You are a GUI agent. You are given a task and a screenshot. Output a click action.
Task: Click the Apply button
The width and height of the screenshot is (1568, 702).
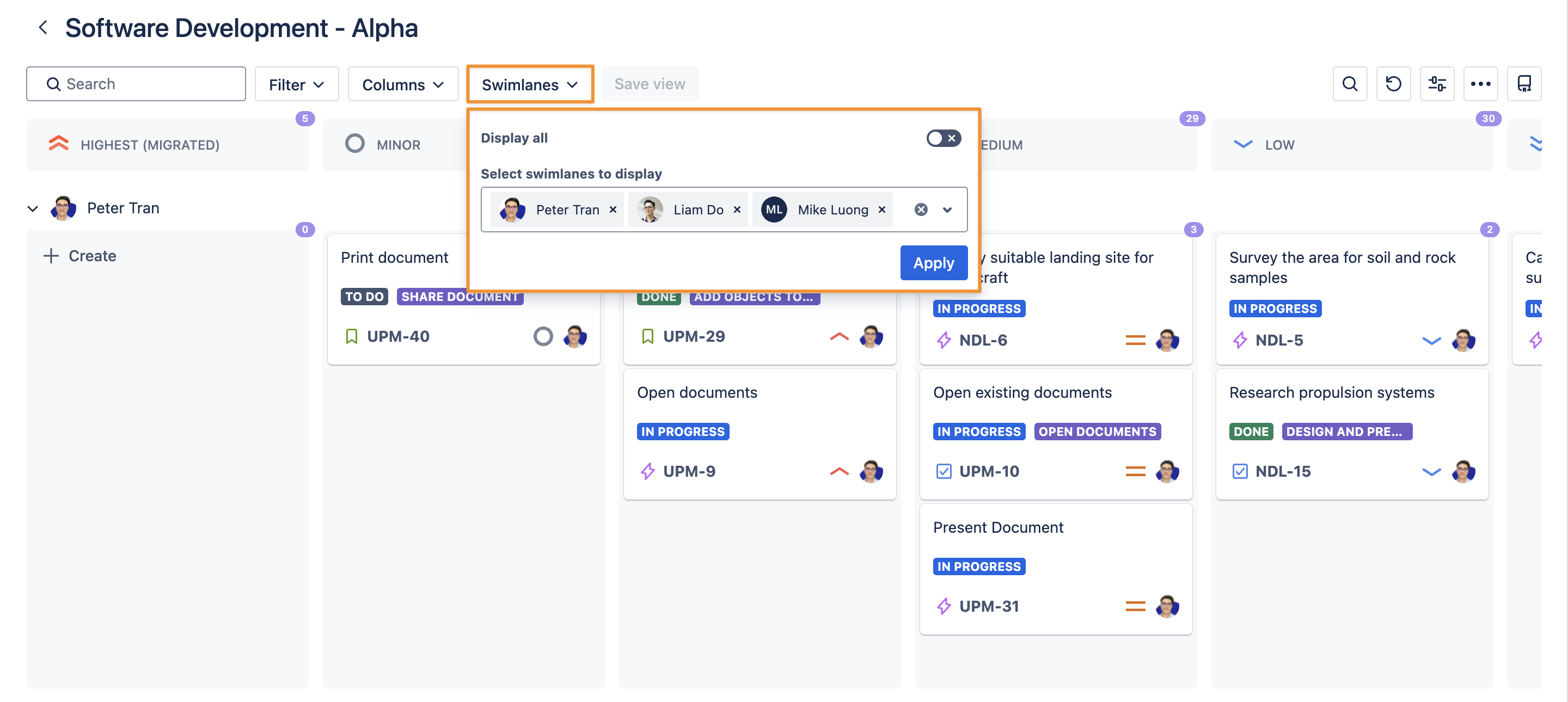[933, 263]
